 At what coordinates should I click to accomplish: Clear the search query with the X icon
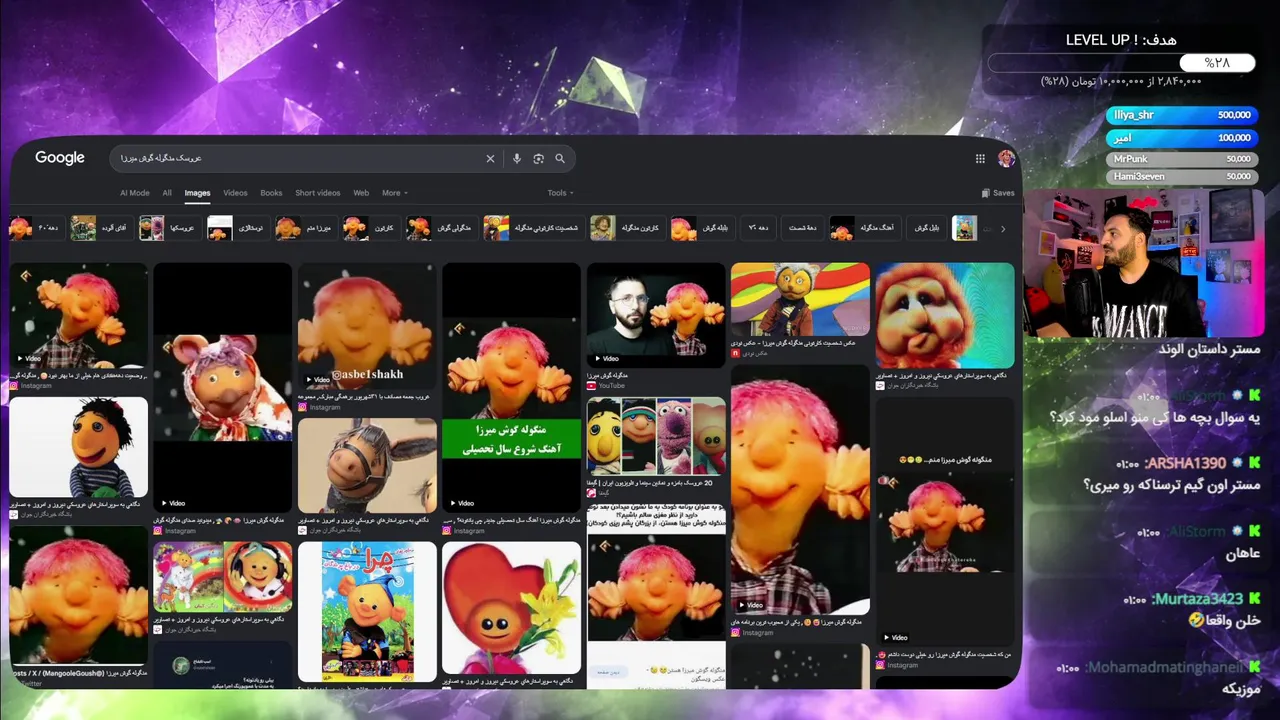click(490, 158)
